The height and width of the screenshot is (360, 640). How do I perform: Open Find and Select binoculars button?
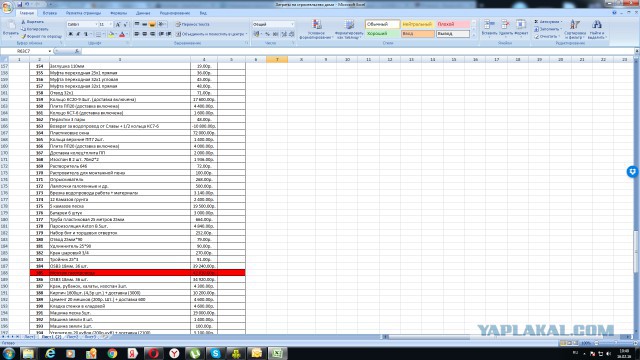[x=597, y=29]
